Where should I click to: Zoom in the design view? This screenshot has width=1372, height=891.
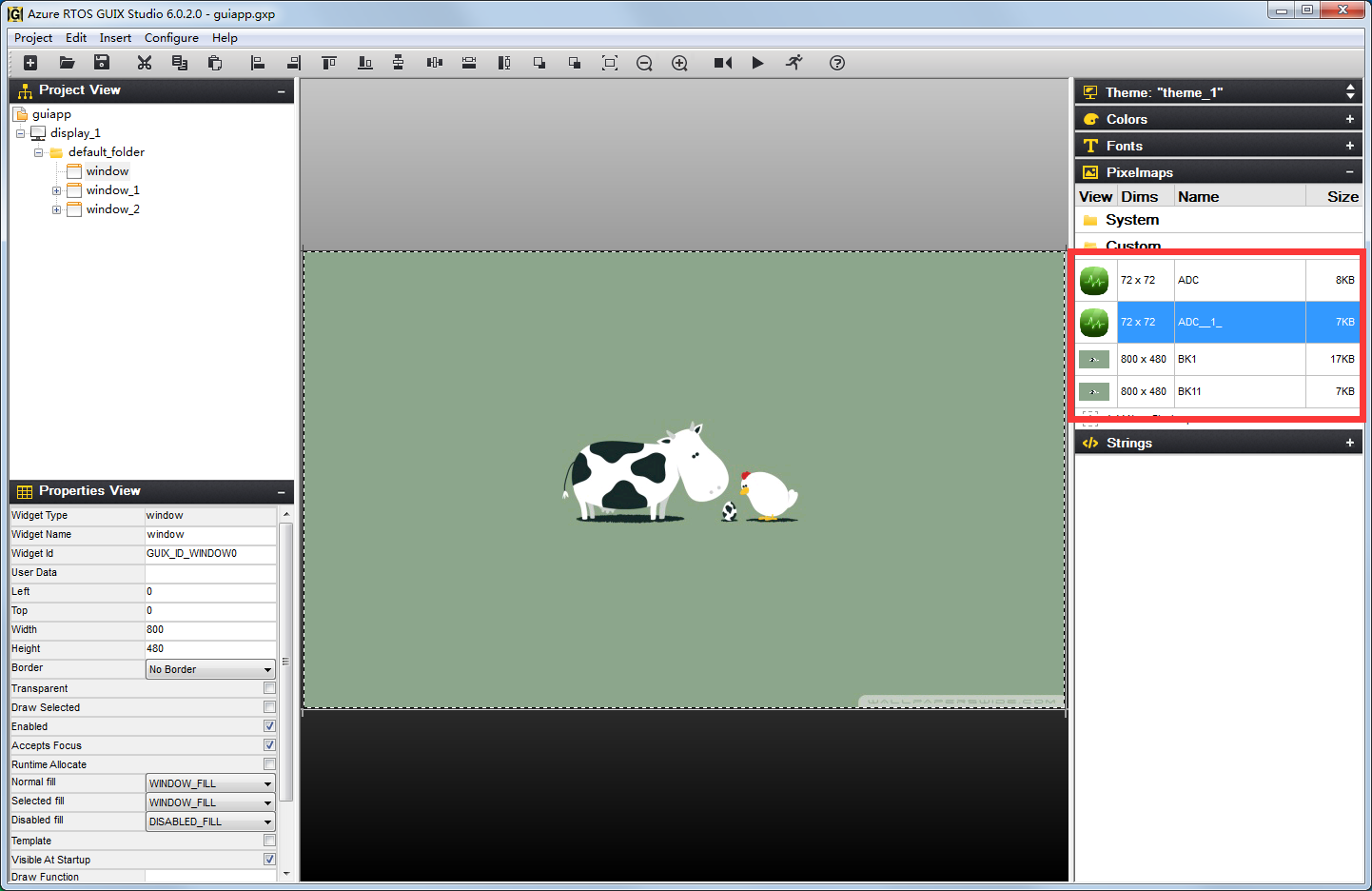pos(679,63)
